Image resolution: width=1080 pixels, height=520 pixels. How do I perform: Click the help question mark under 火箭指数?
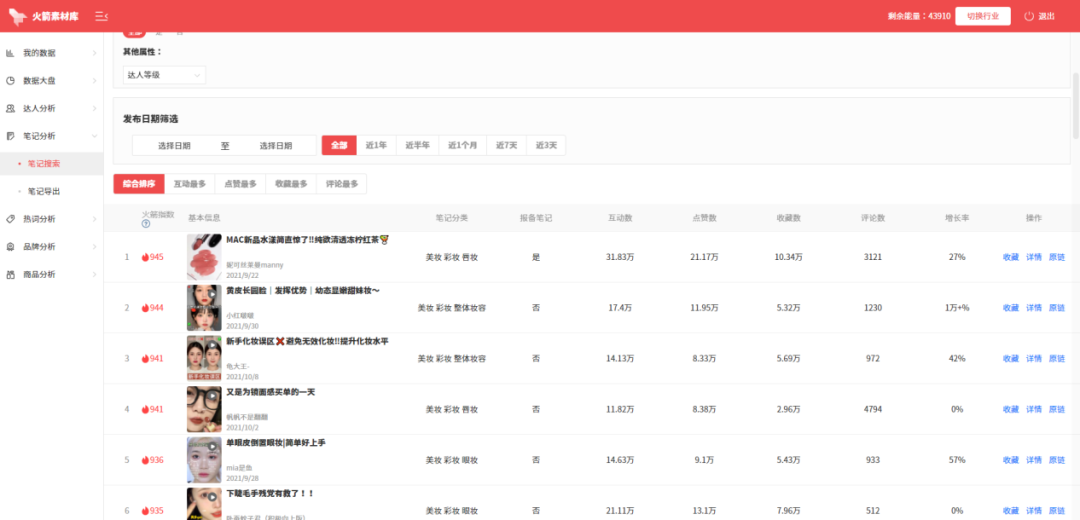point(145,223)
